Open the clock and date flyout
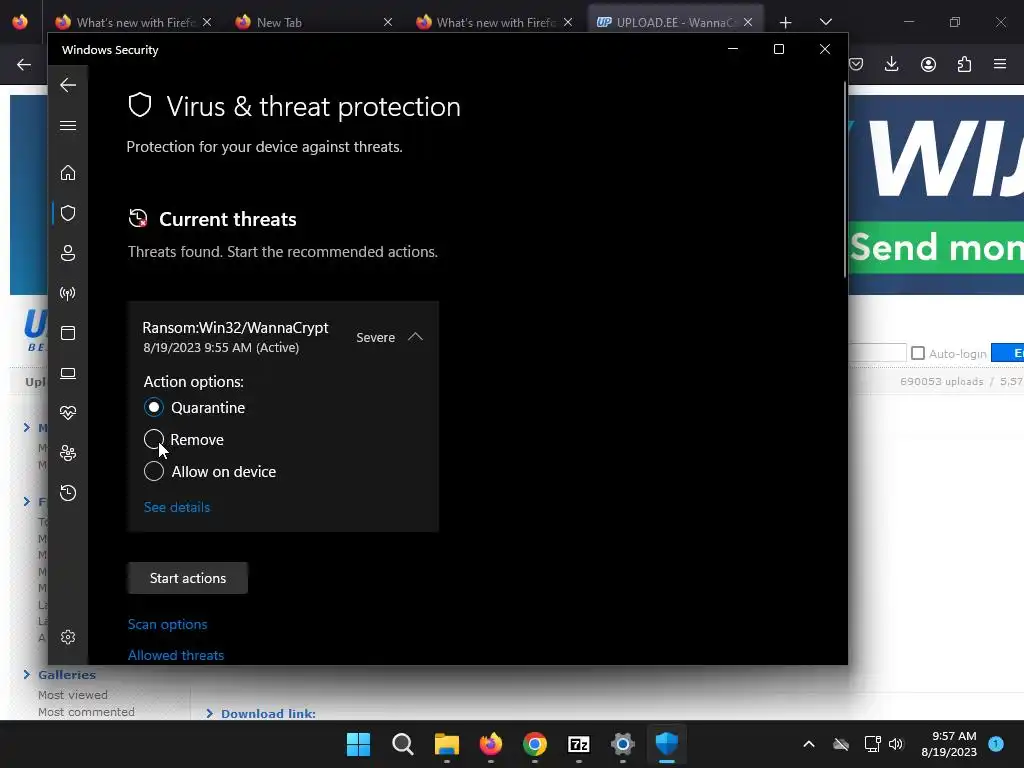Image resolution: width=1024 pixels, height=768 pixels. point(949,744)
